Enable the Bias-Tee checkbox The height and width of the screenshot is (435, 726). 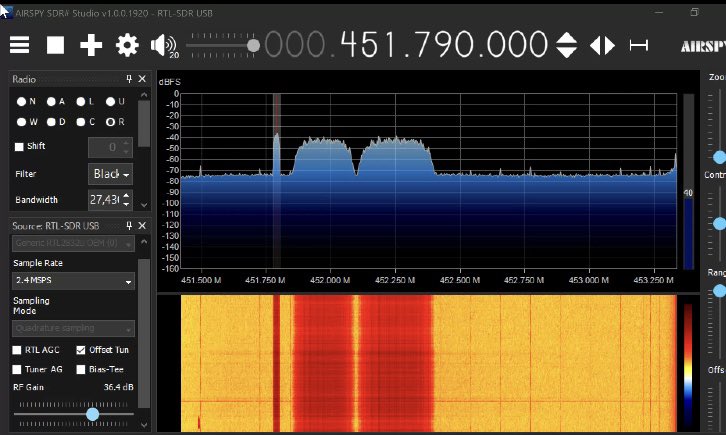tap(81, 369)
